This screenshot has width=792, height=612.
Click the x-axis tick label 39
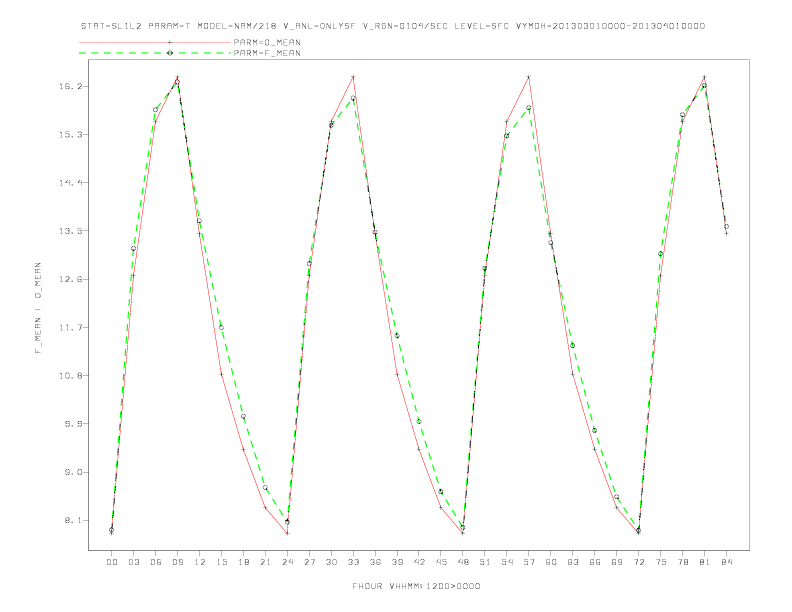[397, 562]
